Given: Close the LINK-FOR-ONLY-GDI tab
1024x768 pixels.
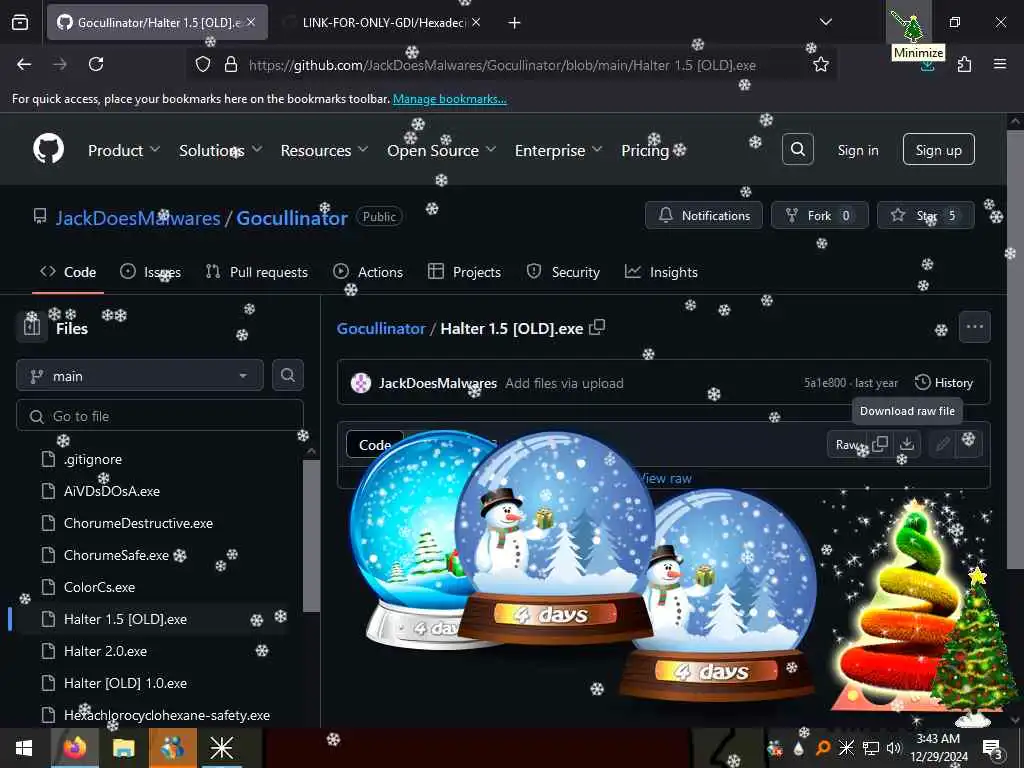Looking at the screenshot, I should click(476, 22).
